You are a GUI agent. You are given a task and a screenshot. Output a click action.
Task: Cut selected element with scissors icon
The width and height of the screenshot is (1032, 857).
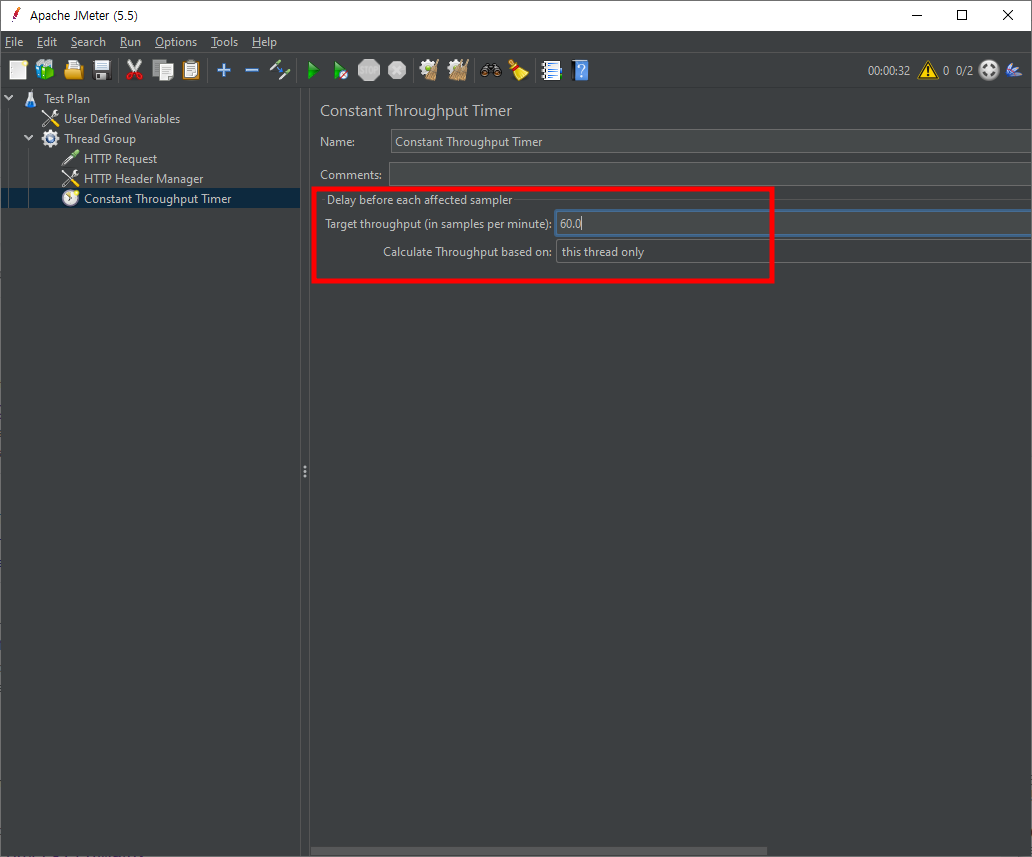[134, 70]
